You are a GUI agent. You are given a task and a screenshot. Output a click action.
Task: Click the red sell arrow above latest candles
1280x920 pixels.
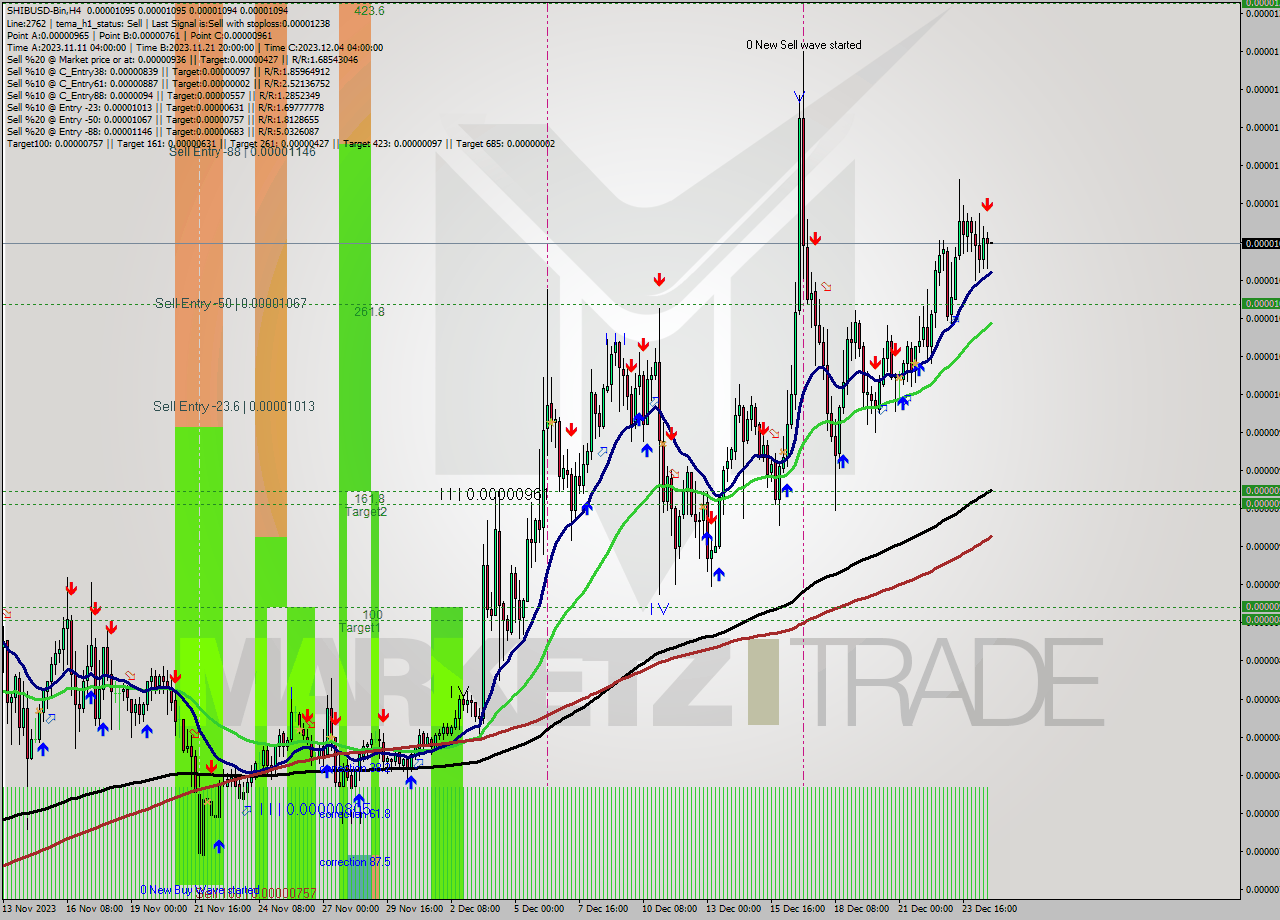click(x=987, y=205)
